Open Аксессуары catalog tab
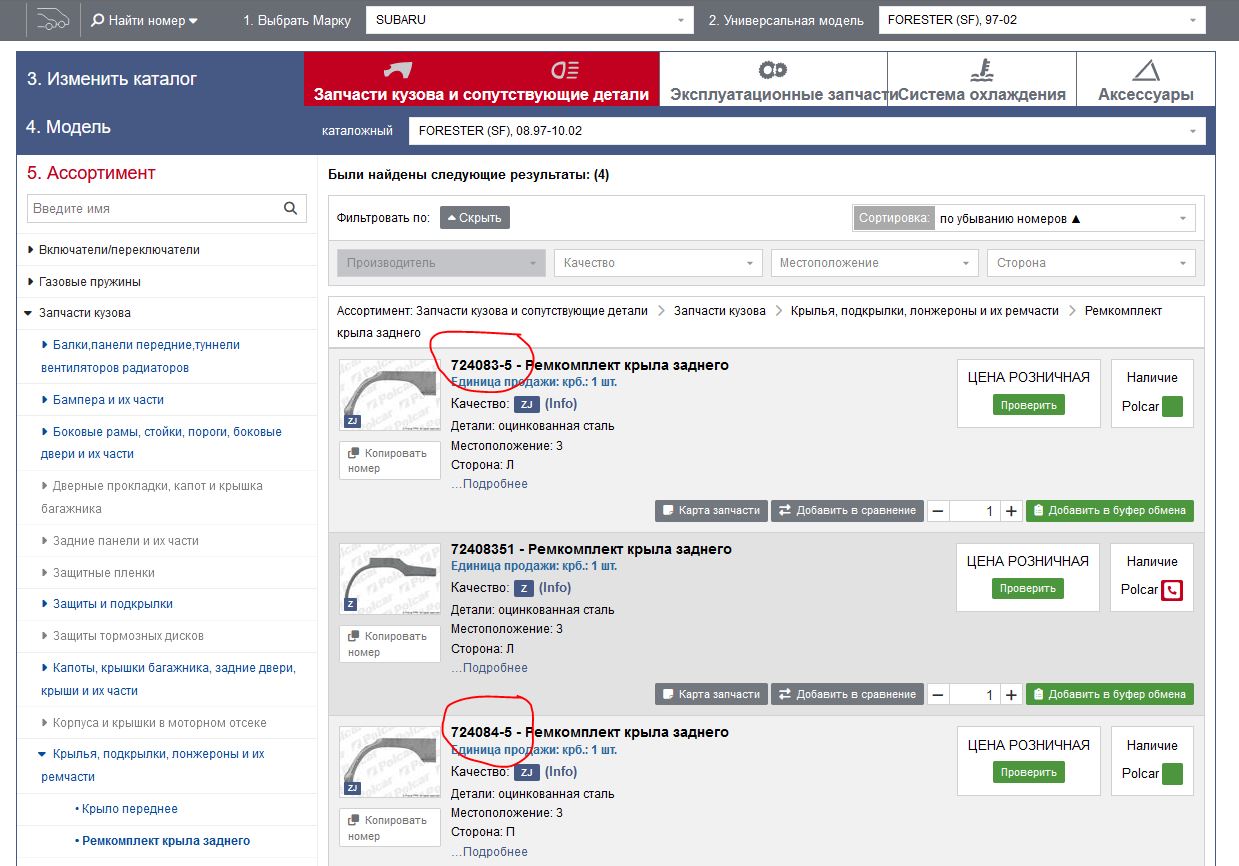1239x866 pixels. (x=1145, y=79)
